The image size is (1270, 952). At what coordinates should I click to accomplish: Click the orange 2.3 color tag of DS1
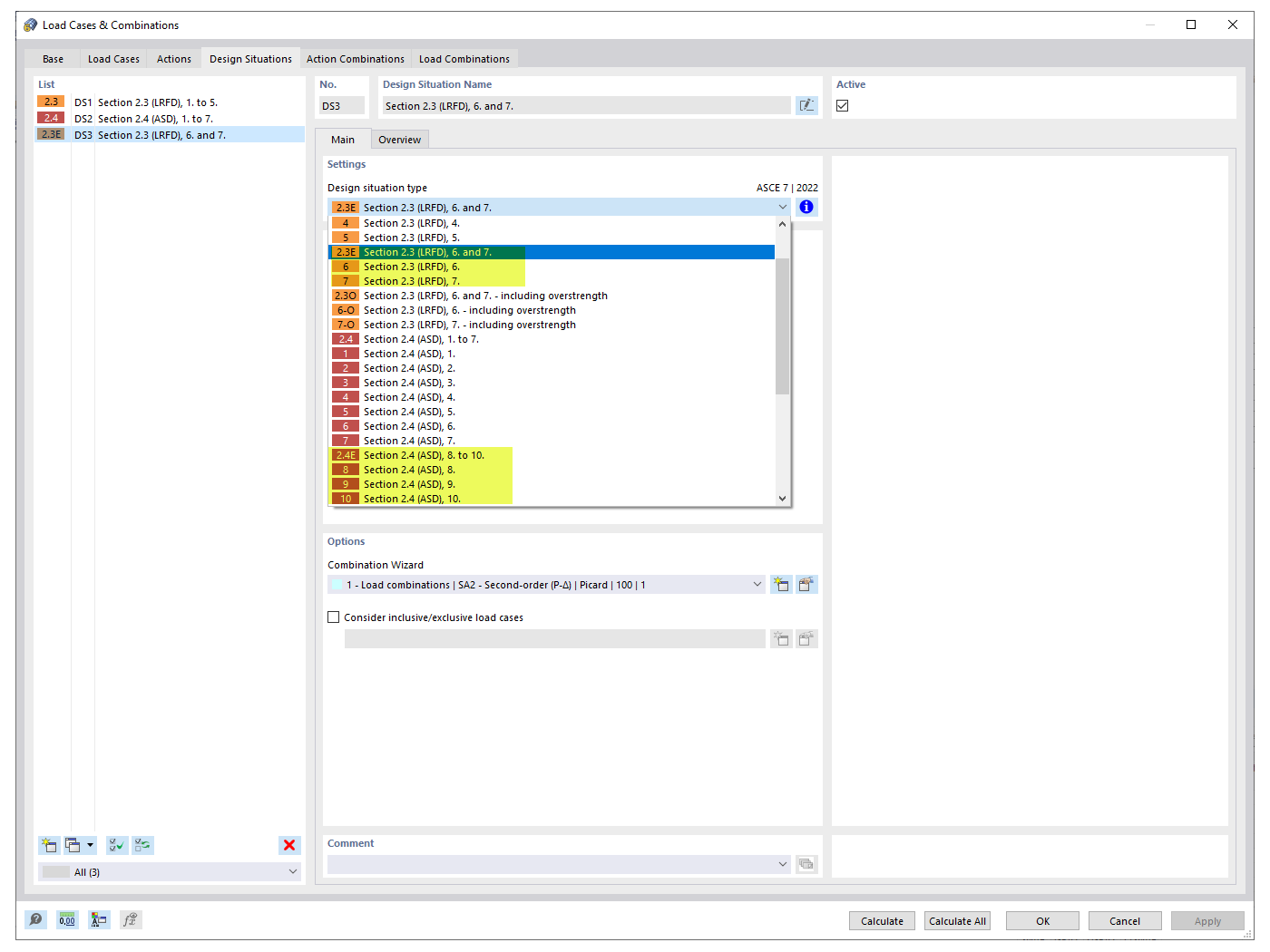[51, 102]
